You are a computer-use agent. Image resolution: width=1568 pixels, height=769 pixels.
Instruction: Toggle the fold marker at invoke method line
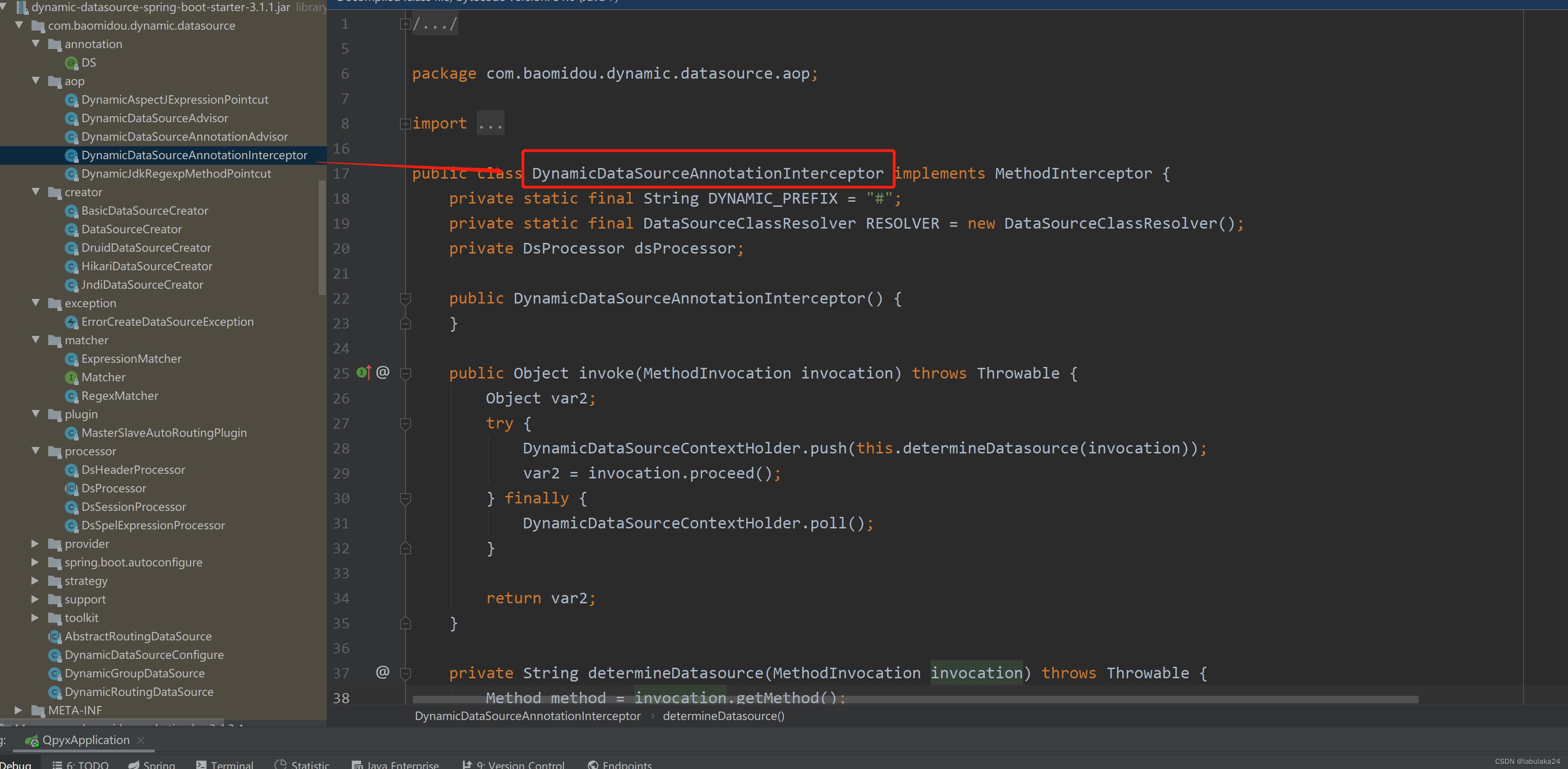coord(406,373)
